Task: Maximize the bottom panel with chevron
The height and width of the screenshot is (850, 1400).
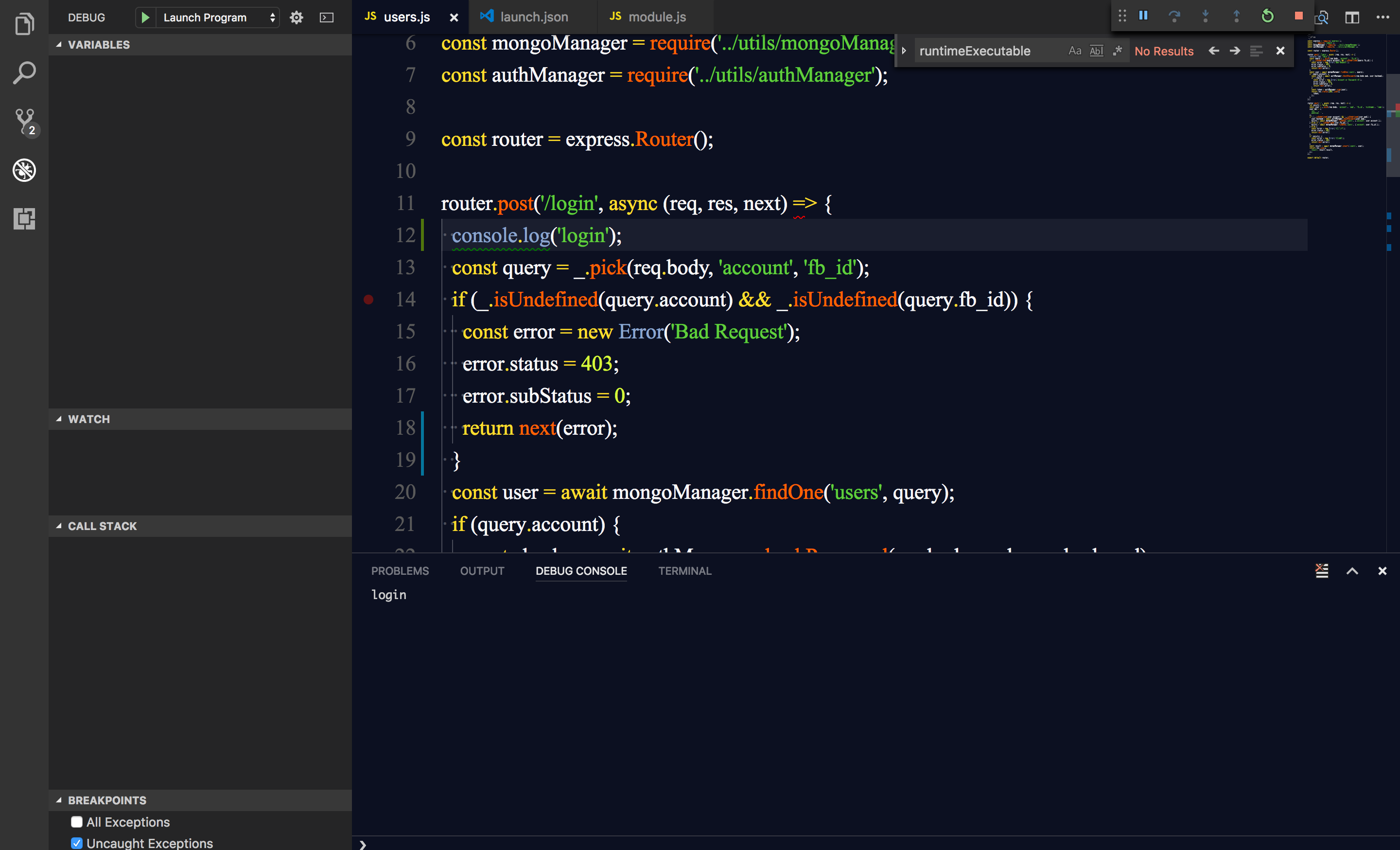Action: (x=1352, y=570)
